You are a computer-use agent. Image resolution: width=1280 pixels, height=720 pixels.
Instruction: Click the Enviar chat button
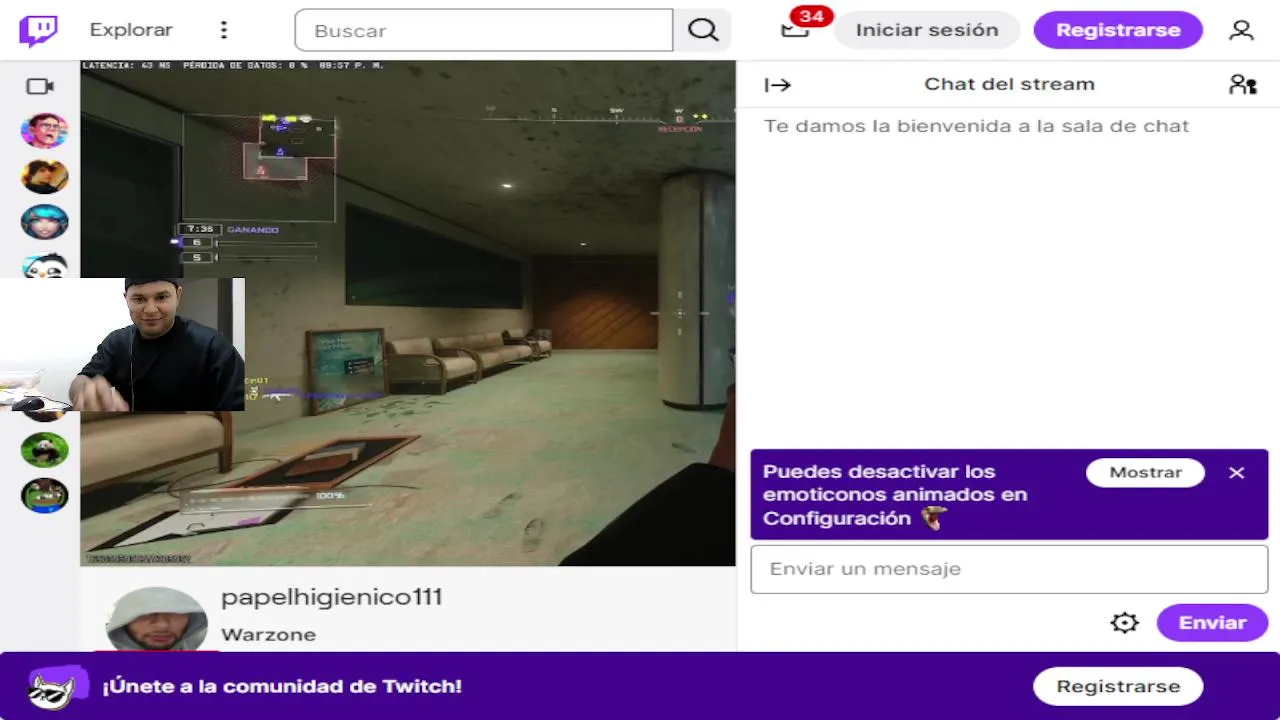1212,623
